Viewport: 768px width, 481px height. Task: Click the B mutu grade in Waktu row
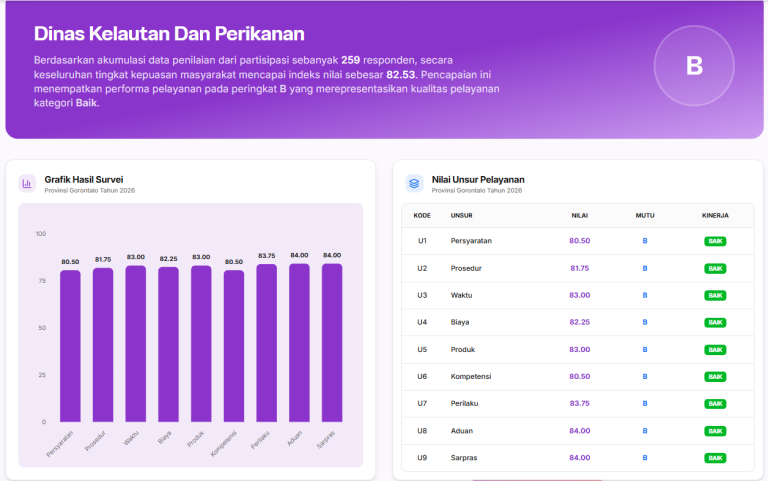point(645,295)
